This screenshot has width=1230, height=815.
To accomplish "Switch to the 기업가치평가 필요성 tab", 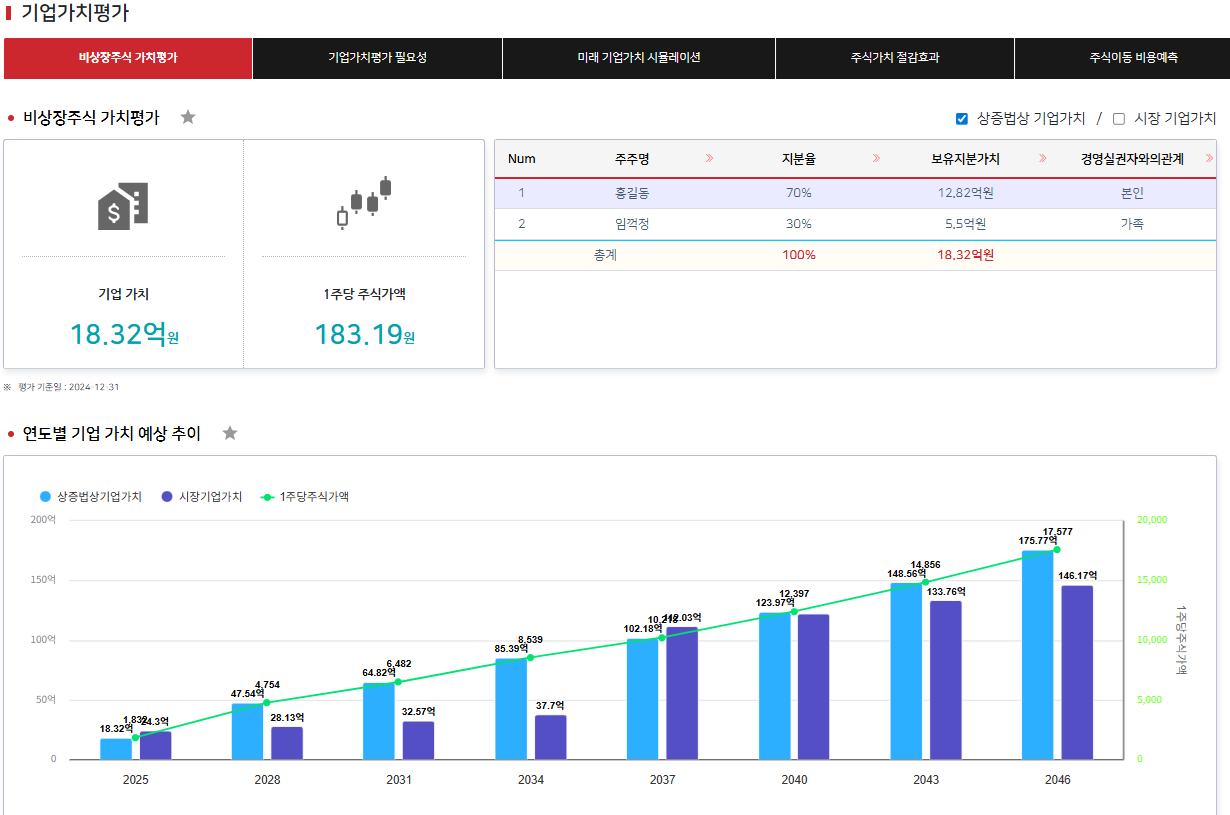I will click(377, 58).
